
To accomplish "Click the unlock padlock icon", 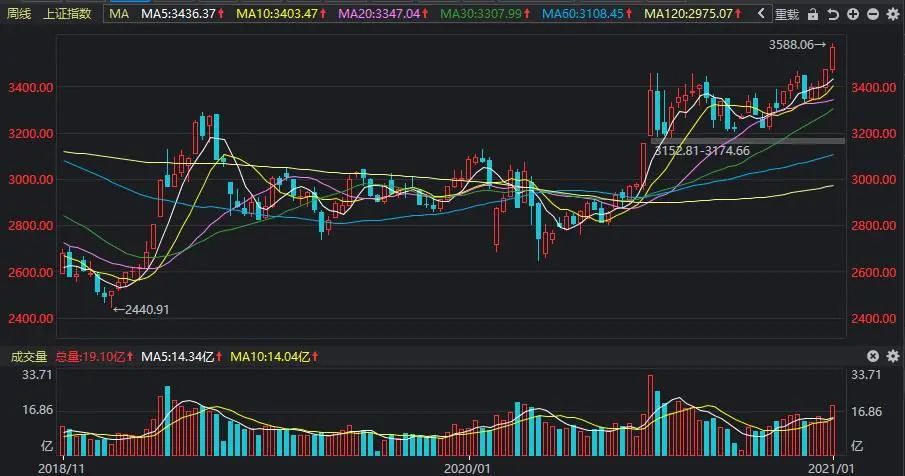I will coord(813,14).
